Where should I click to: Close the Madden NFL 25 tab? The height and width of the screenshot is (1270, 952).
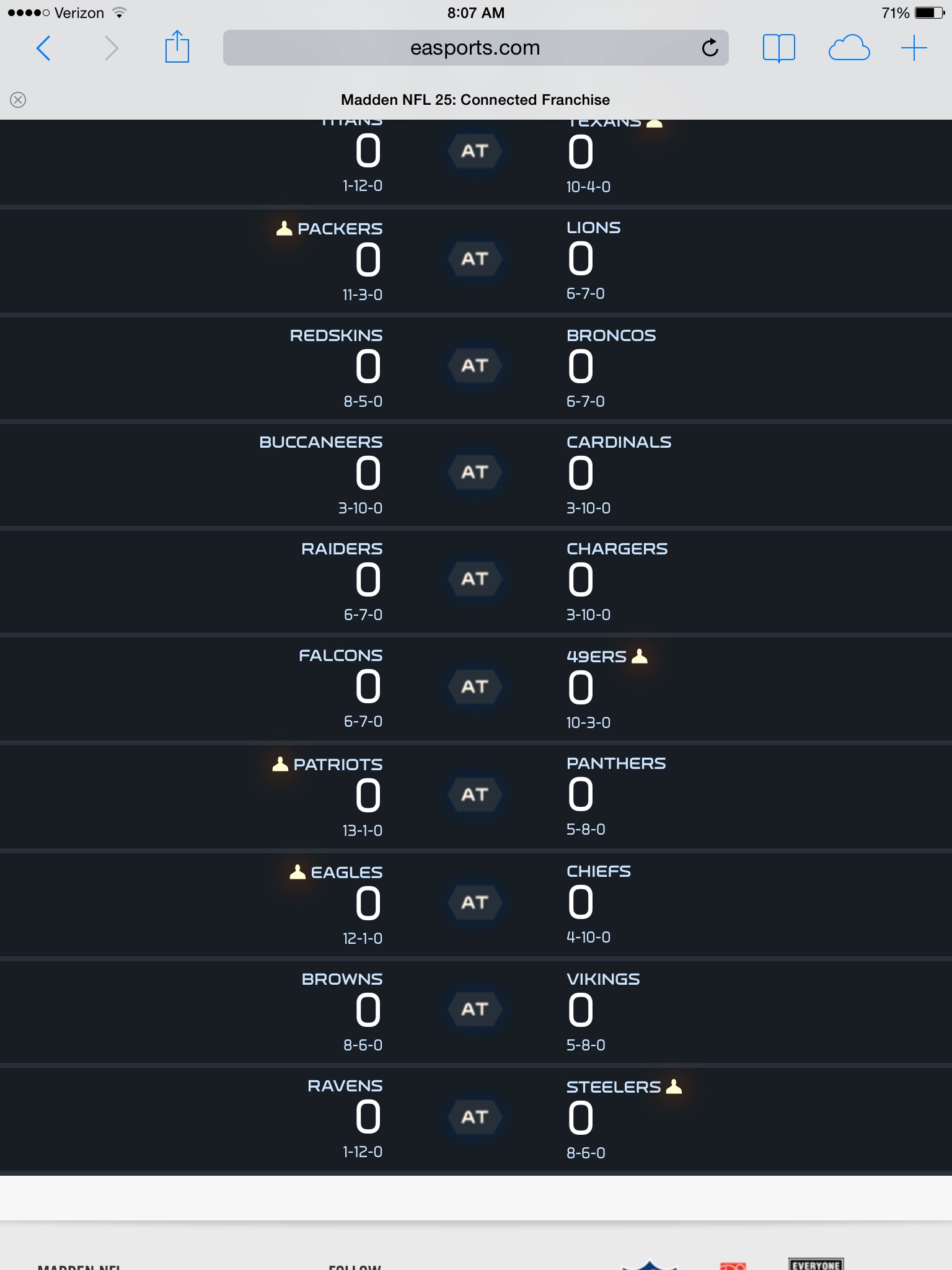(x=18, y=100)
